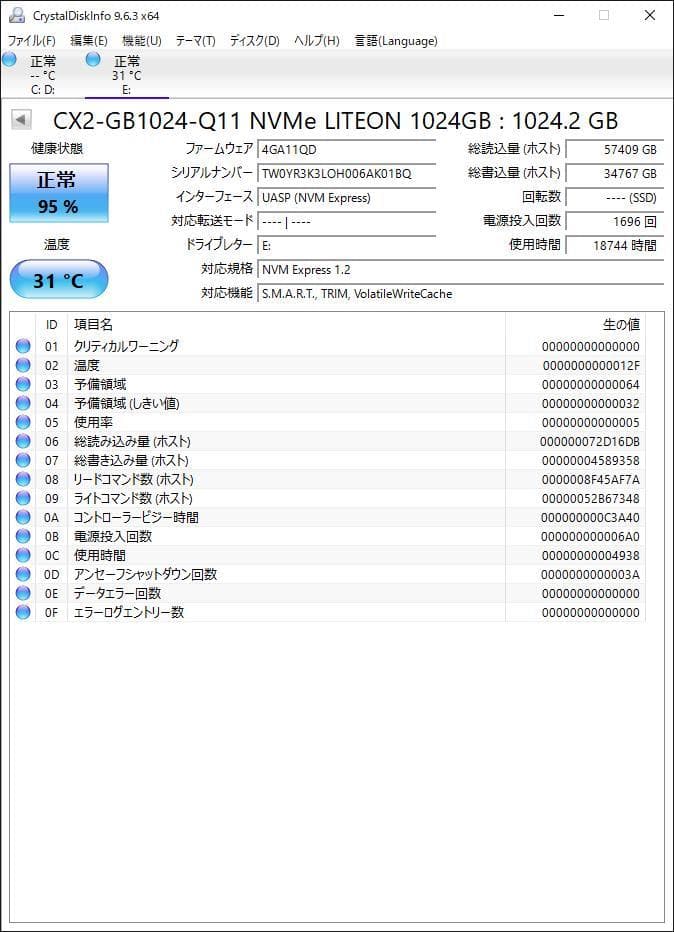Viewport: 674px width, 932px height.
Task: Click status orb for 予備領域 (しきい値) row
Action: point(23,402)
